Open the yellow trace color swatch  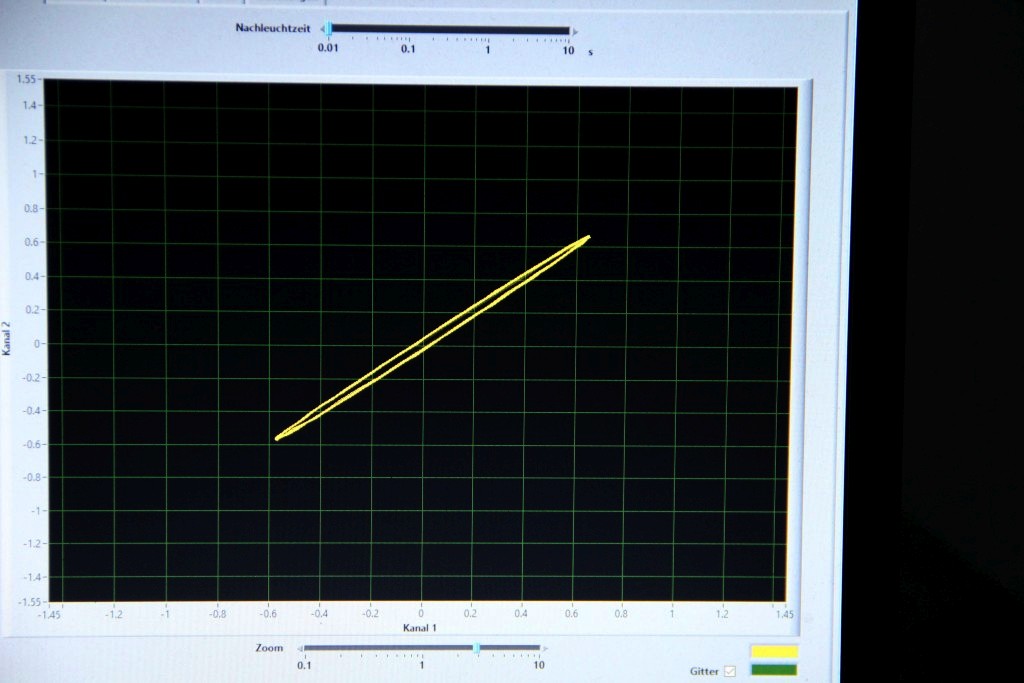tap(774, 652)
